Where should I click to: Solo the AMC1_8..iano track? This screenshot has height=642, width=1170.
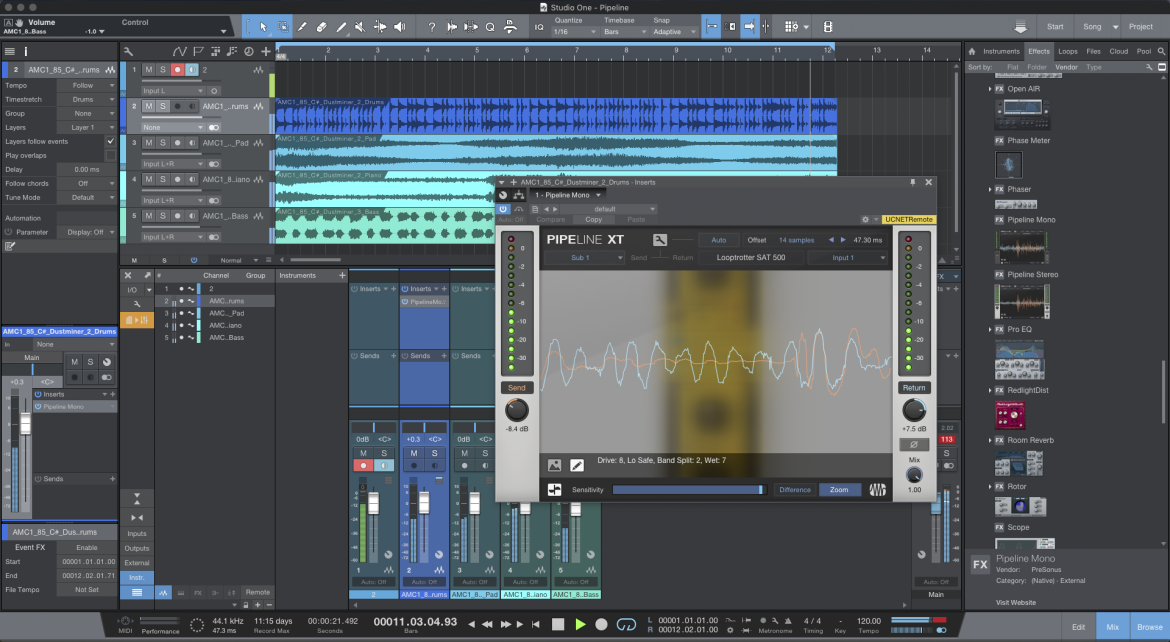click(163, 179)
